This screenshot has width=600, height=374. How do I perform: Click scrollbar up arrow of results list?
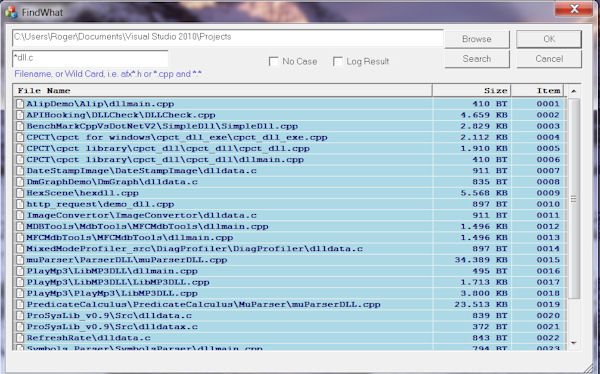point(574,91)
